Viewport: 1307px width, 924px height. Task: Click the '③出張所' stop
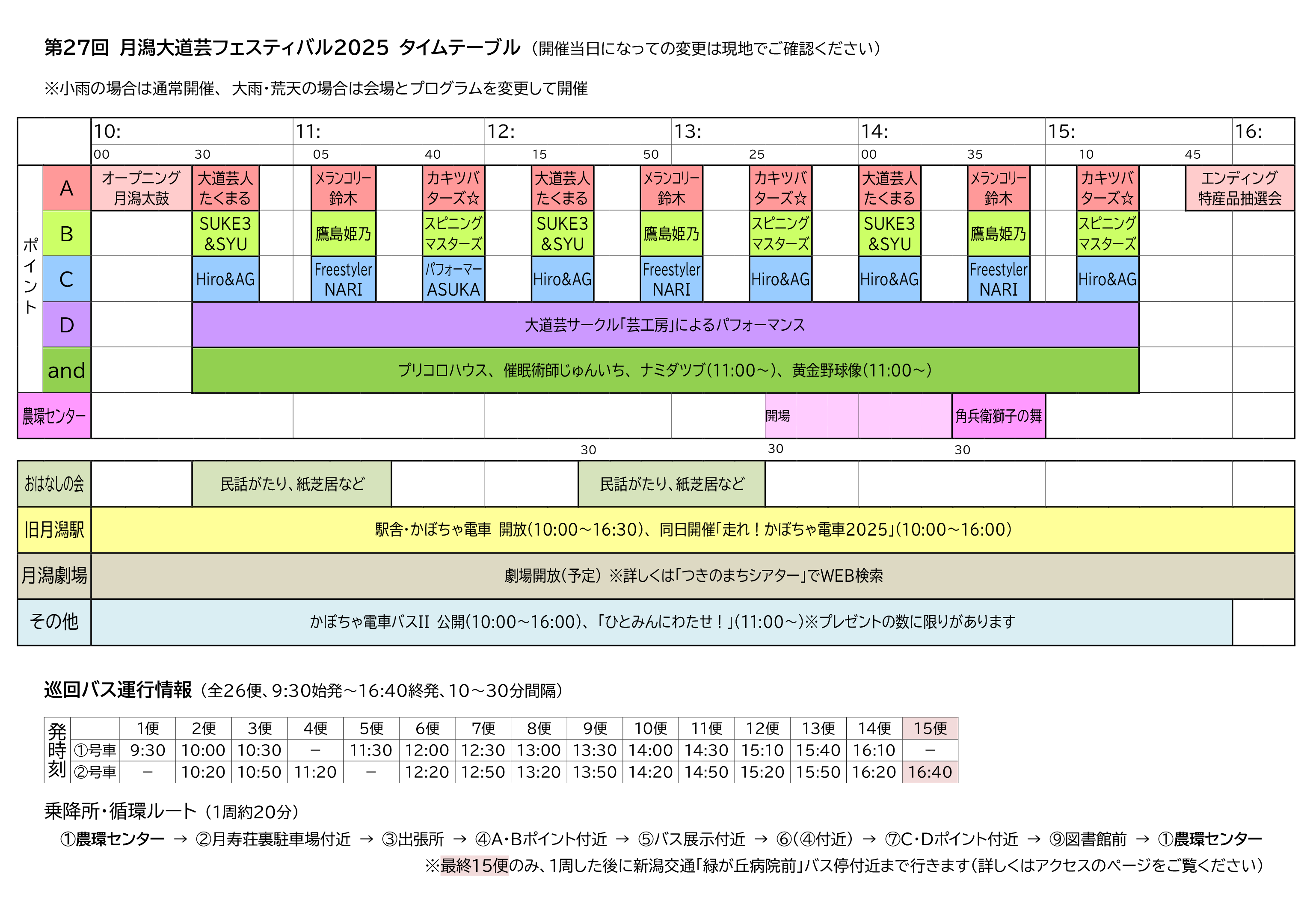[x=413, y=839]
